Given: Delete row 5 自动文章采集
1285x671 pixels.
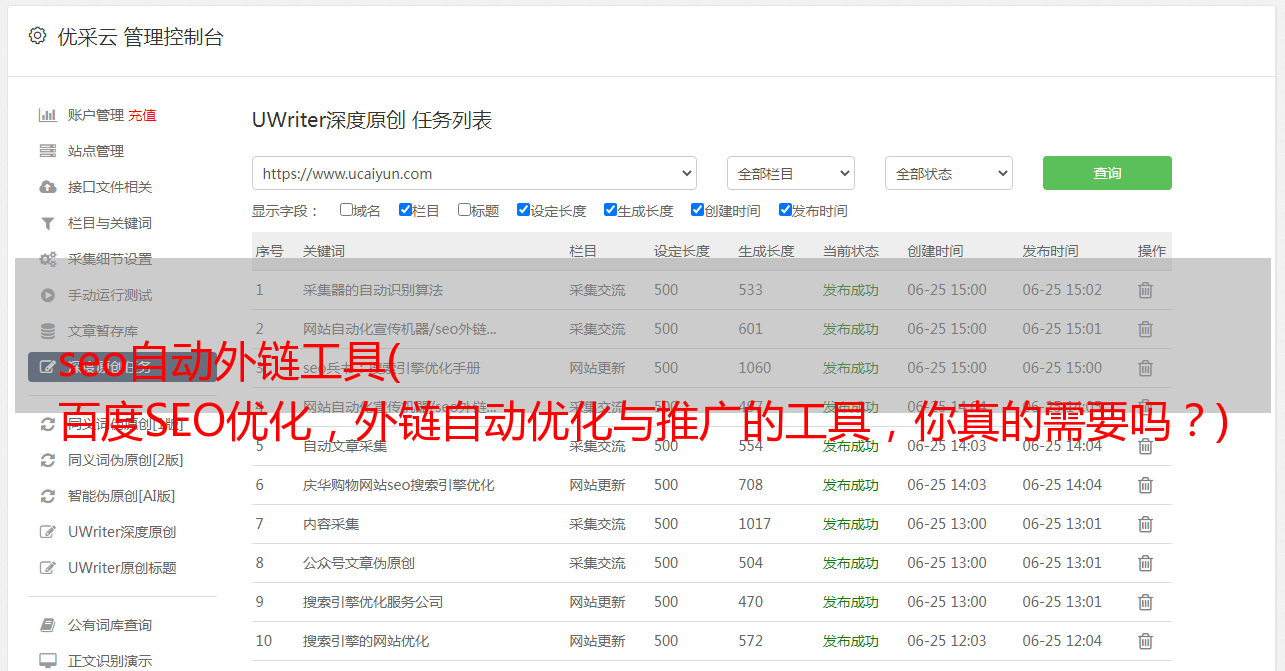Looking at the screenshot, I should 1145,446.
